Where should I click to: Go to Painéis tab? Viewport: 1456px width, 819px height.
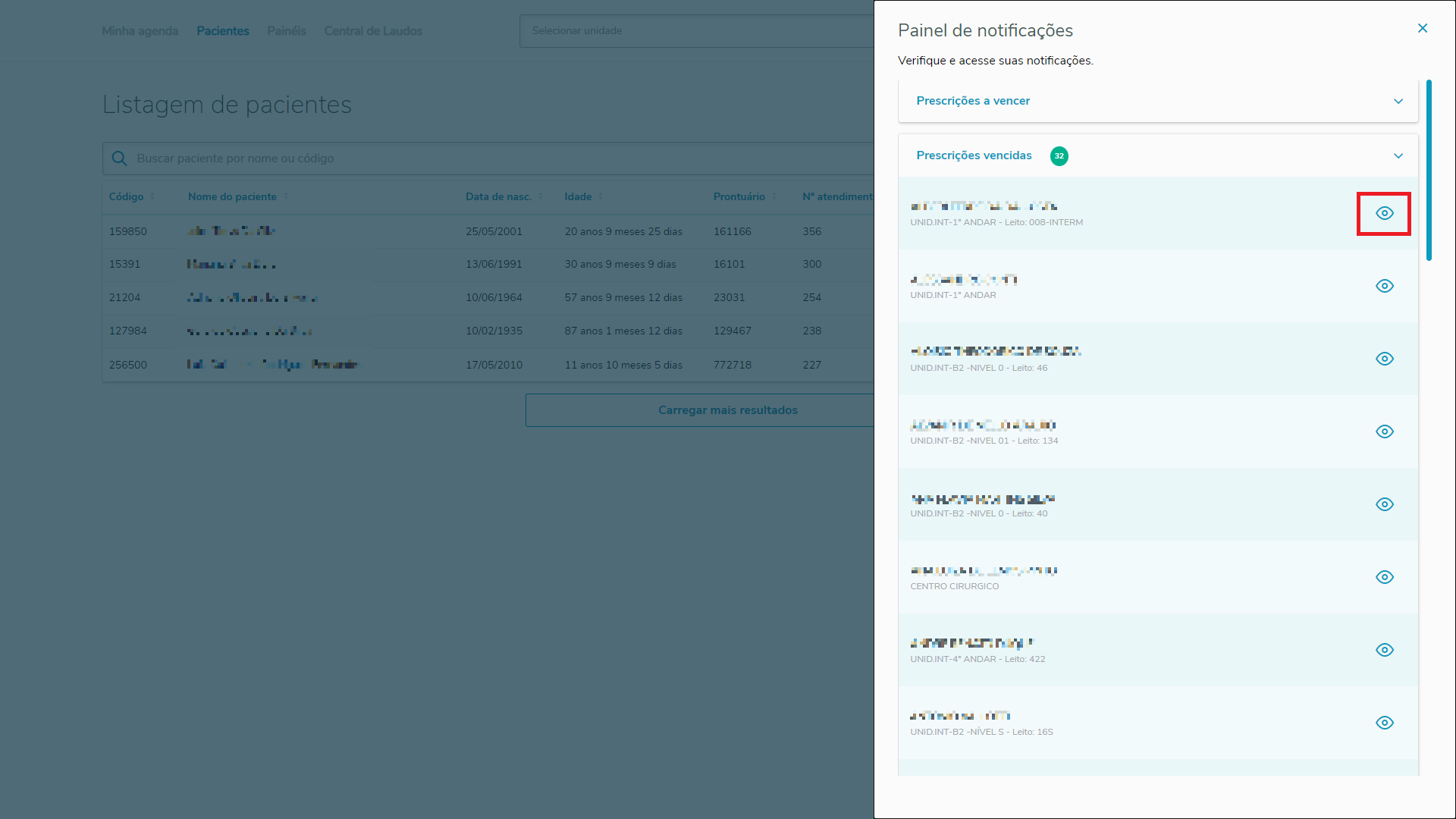(286, 31)
